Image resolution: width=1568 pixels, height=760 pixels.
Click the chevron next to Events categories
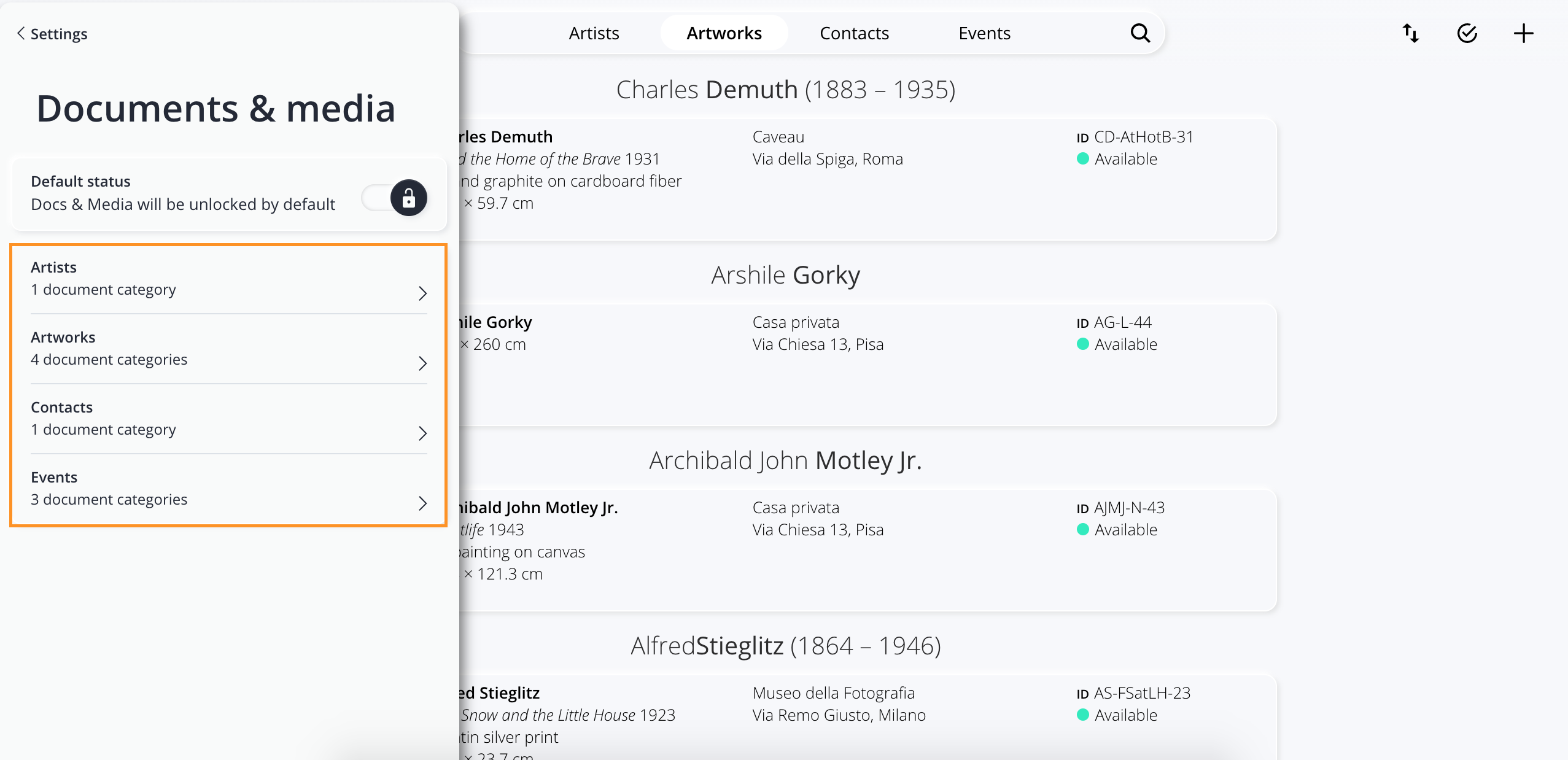[422, 503]
